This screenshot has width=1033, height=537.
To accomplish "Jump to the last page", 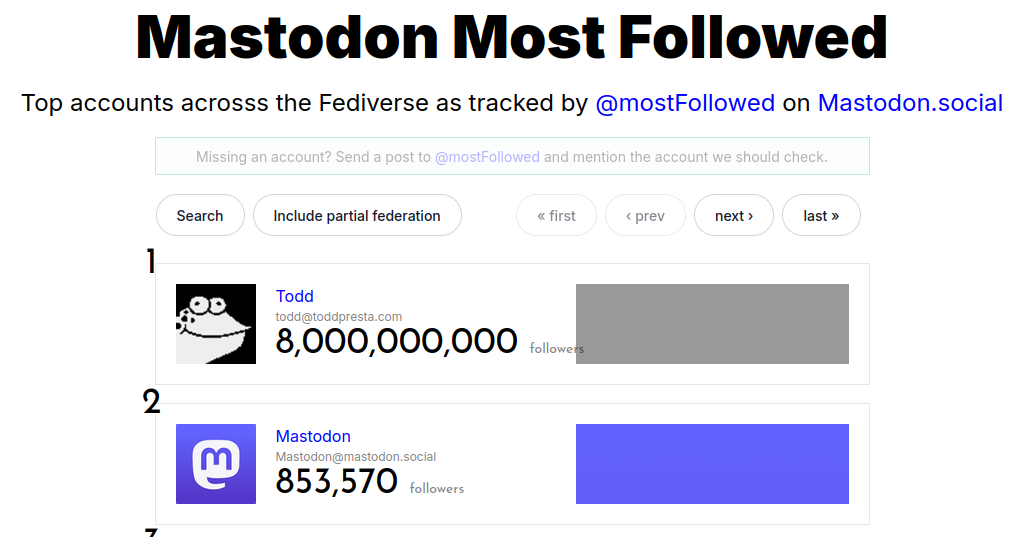I will (x=821, y=215).
